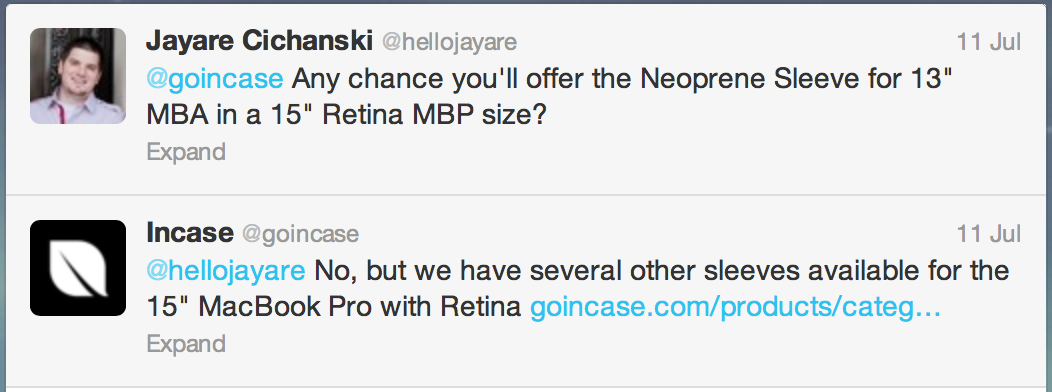Click the "Retina MBP size?" text line

click(x=435, y=116)
